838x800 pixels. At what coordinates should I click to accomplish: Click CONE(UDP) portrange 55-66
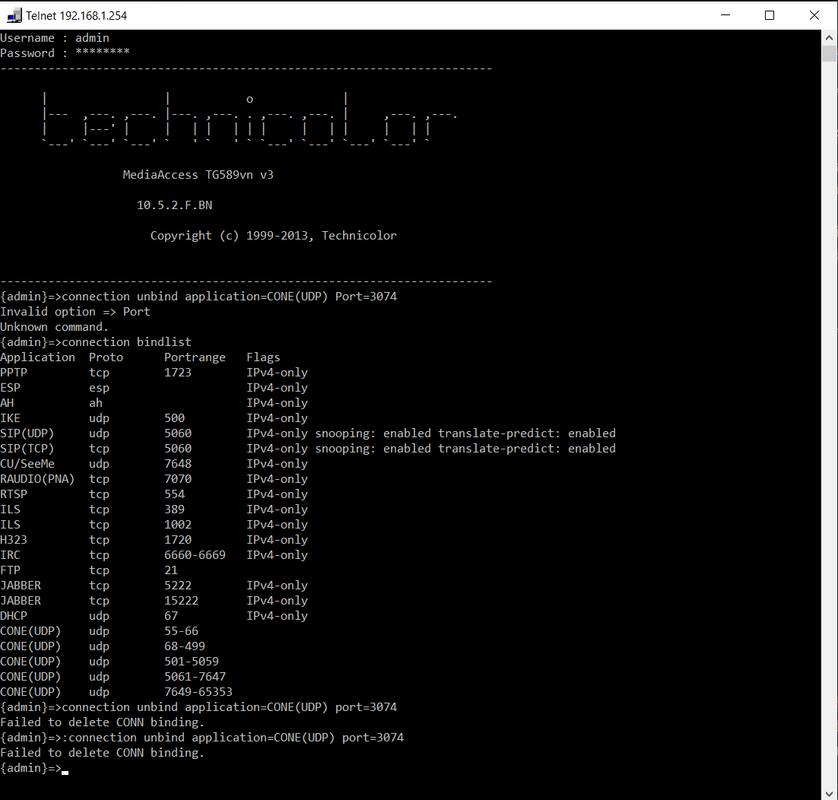(181, 631)
